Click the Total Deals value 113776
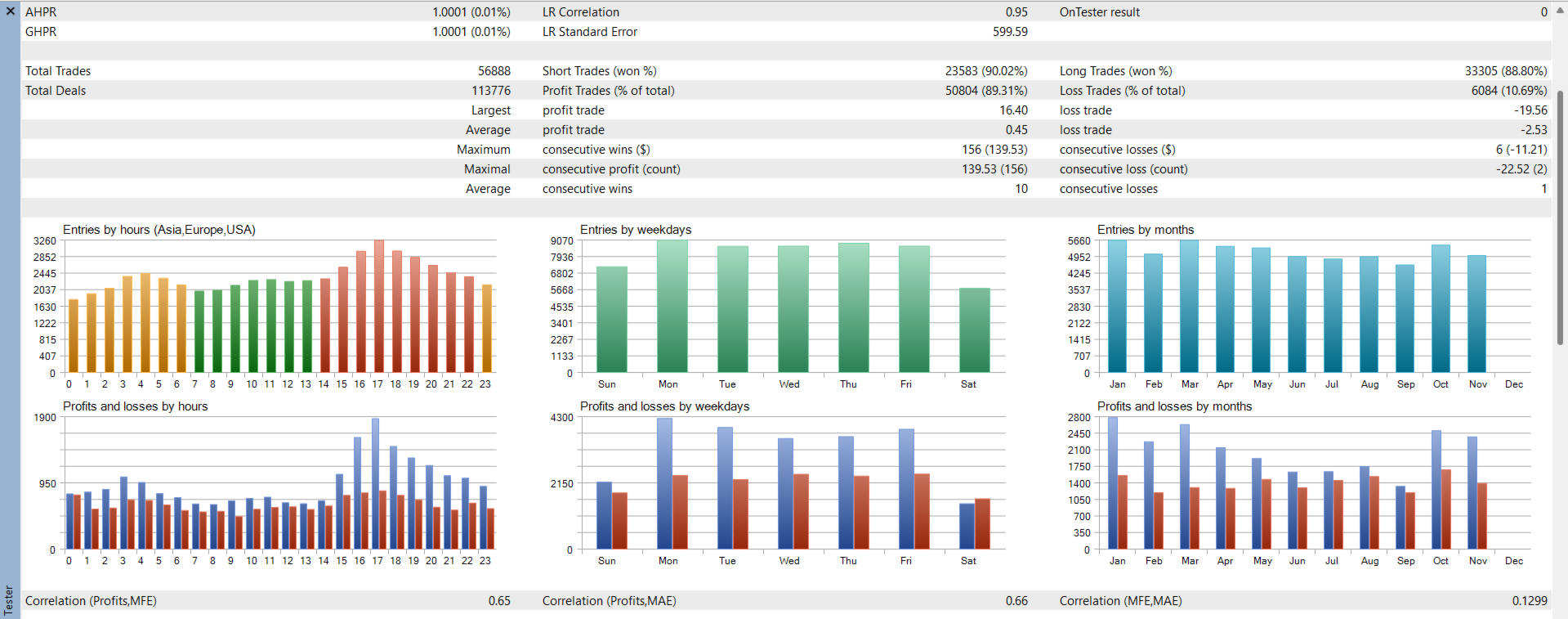 pos(491,91)
